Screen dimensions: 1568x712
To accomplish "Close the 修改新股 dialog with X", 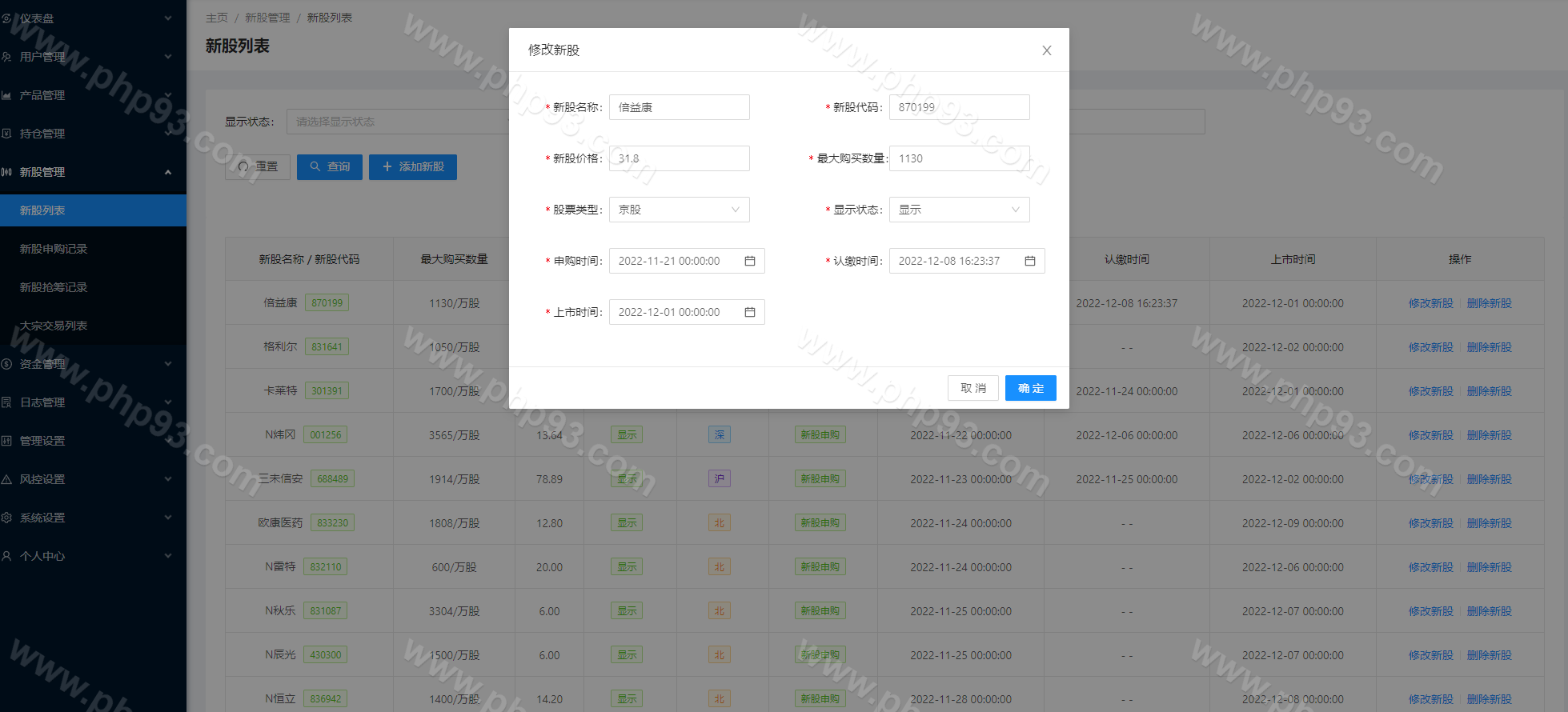I will click(1046, 50).
